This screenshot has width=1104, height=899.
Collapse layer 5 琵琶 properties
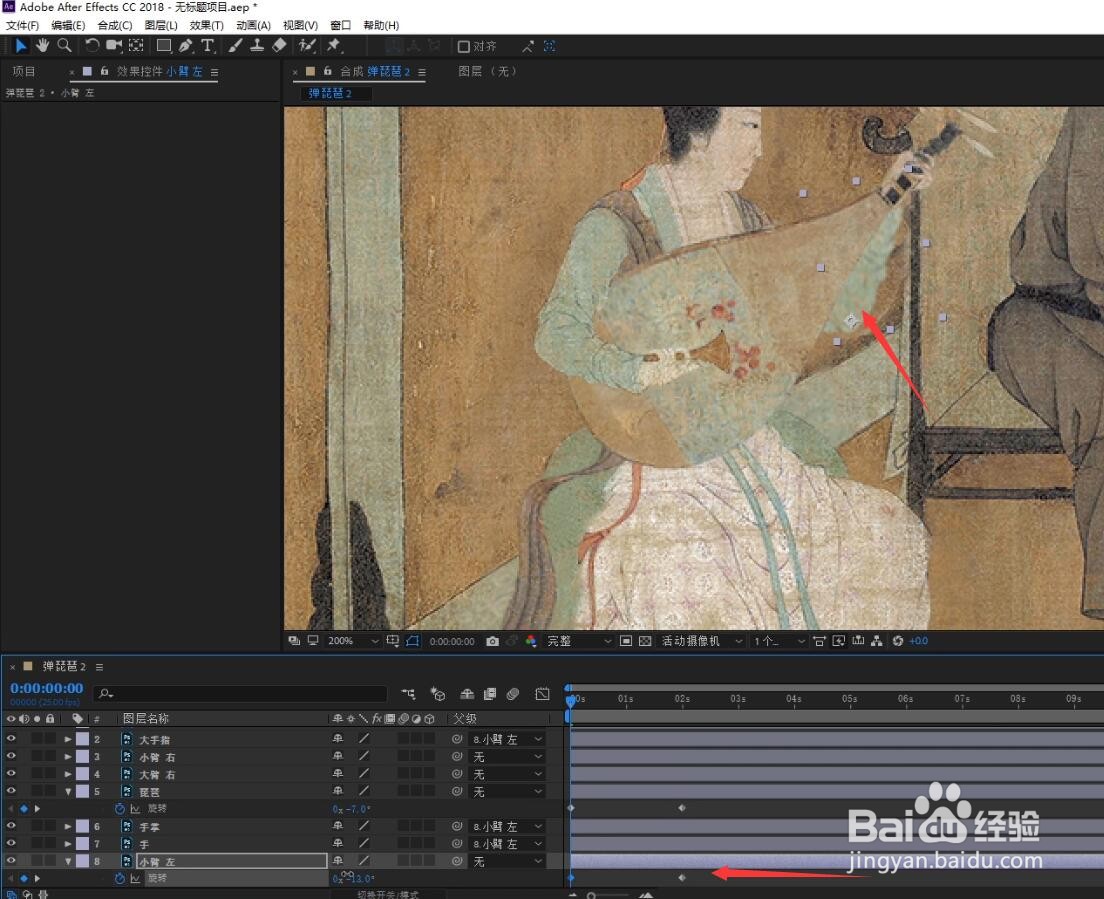68,792
